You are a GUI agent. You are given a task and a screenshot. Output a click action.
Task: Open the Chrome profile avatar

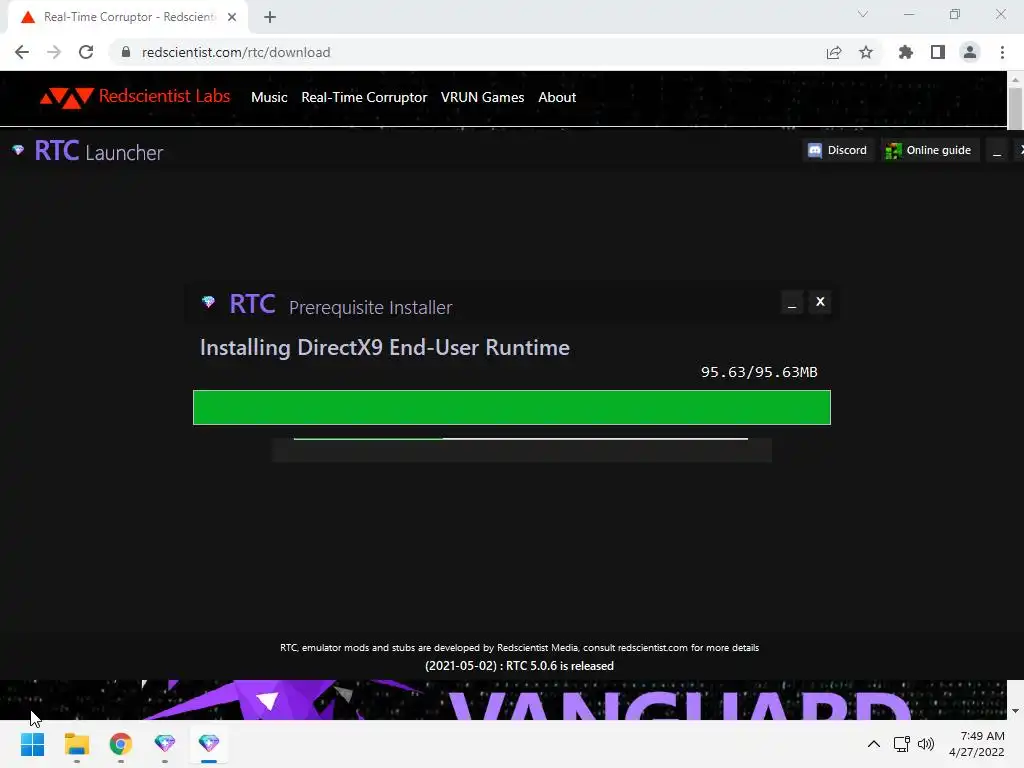coord(970,52)
